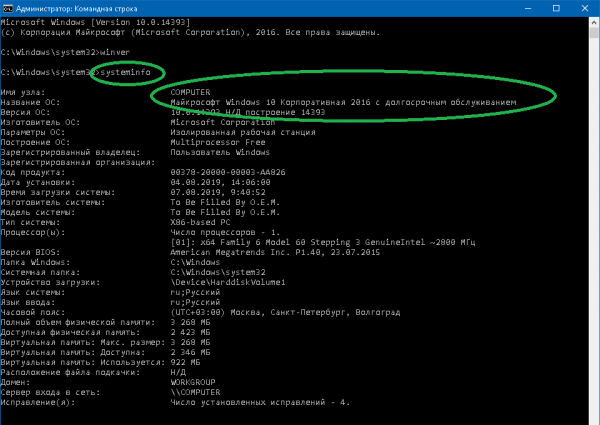Click the 'Домен:' label

(15, 382)
